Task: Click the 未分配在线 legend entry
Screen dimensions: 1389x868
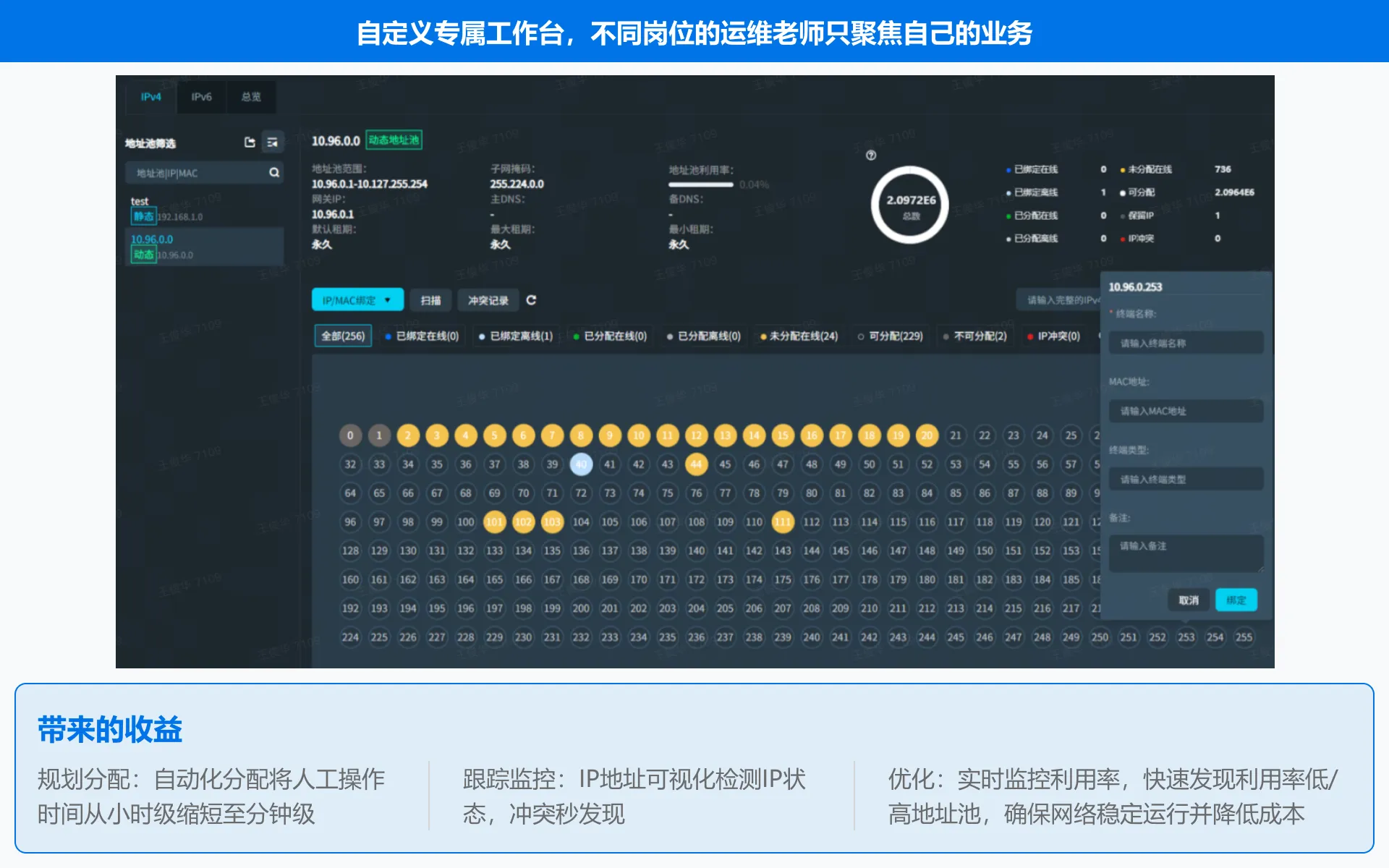Action: click(x=1147, y=169)
